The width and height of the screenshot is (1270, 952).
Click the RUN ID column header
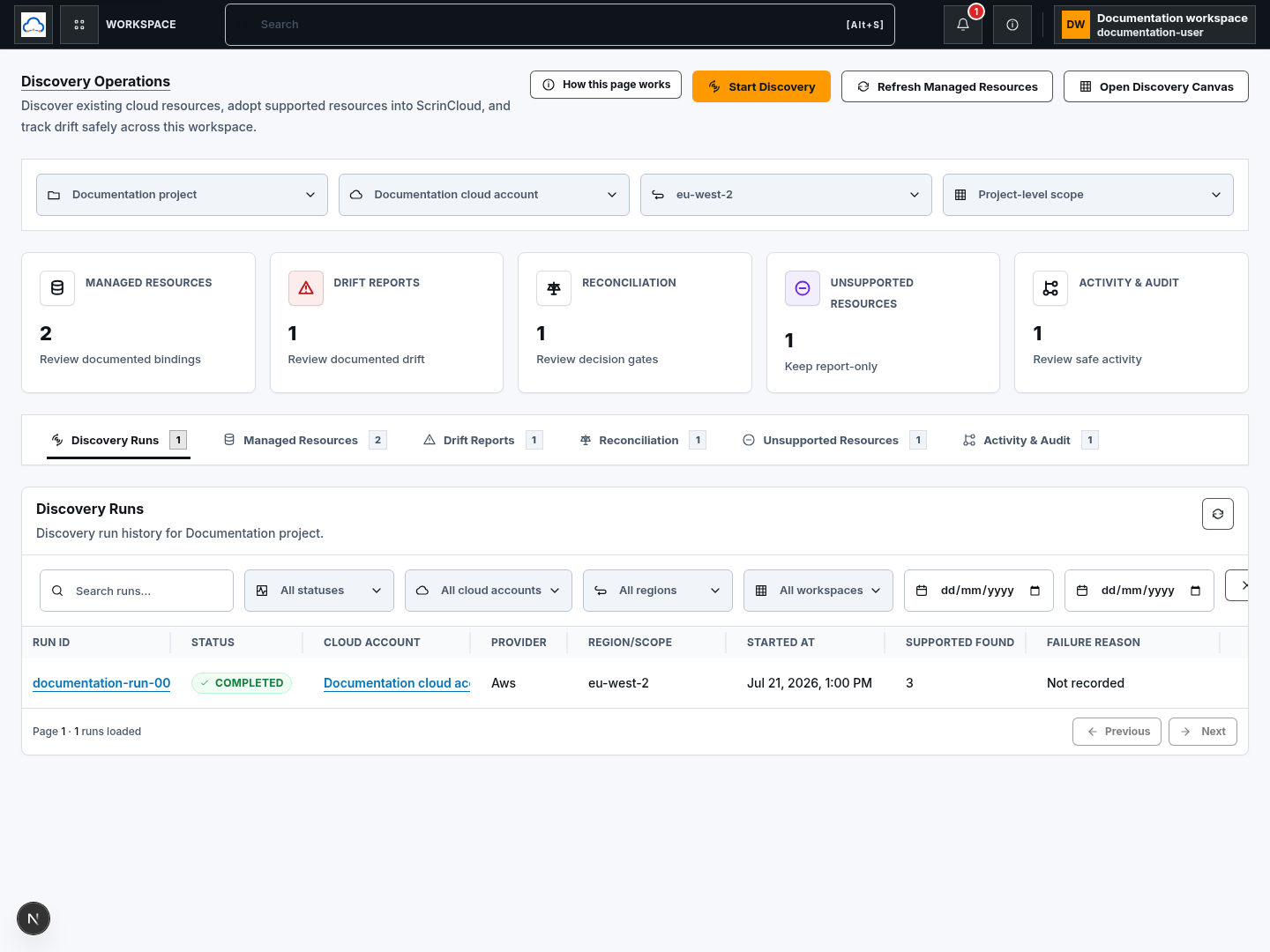(51, 643)
